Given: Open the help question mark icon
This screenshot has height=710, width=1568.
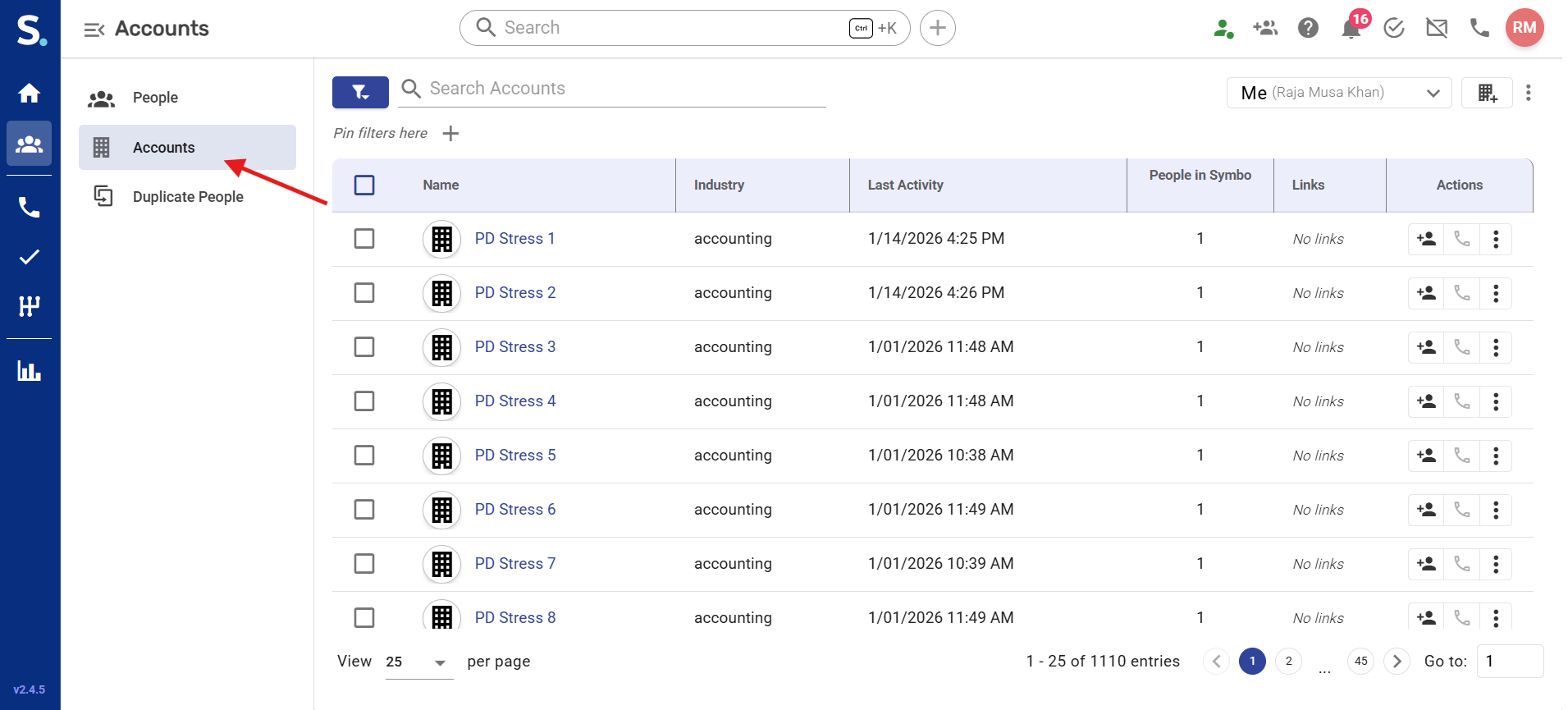Looking at the screenshot, I should click(x=1308, y=29).
